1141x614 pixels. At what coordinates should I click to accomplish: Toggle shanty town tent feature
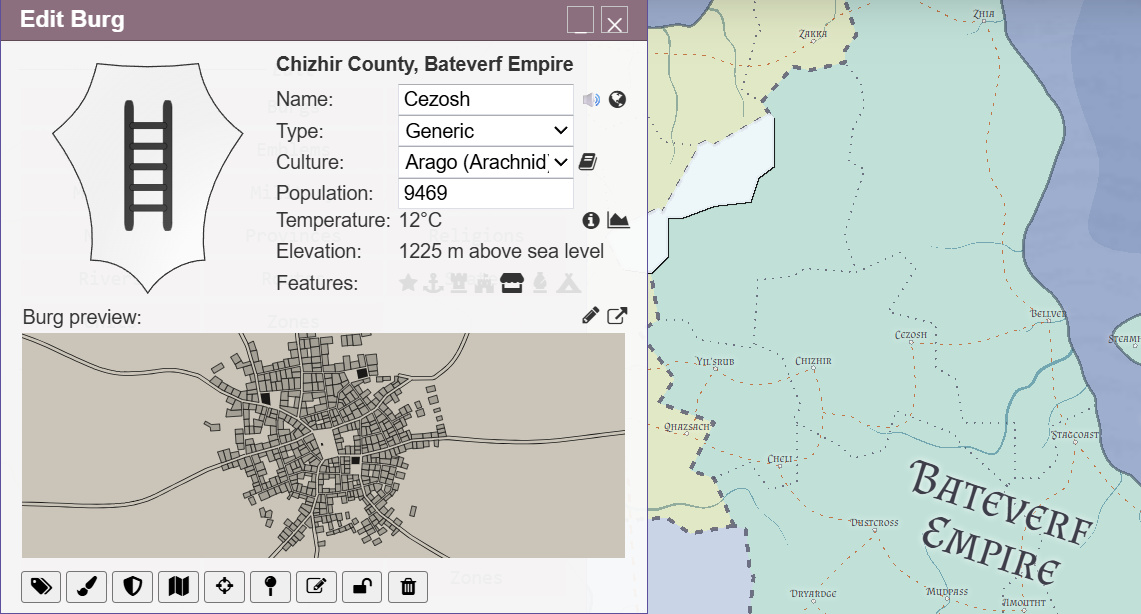point(568,282)
